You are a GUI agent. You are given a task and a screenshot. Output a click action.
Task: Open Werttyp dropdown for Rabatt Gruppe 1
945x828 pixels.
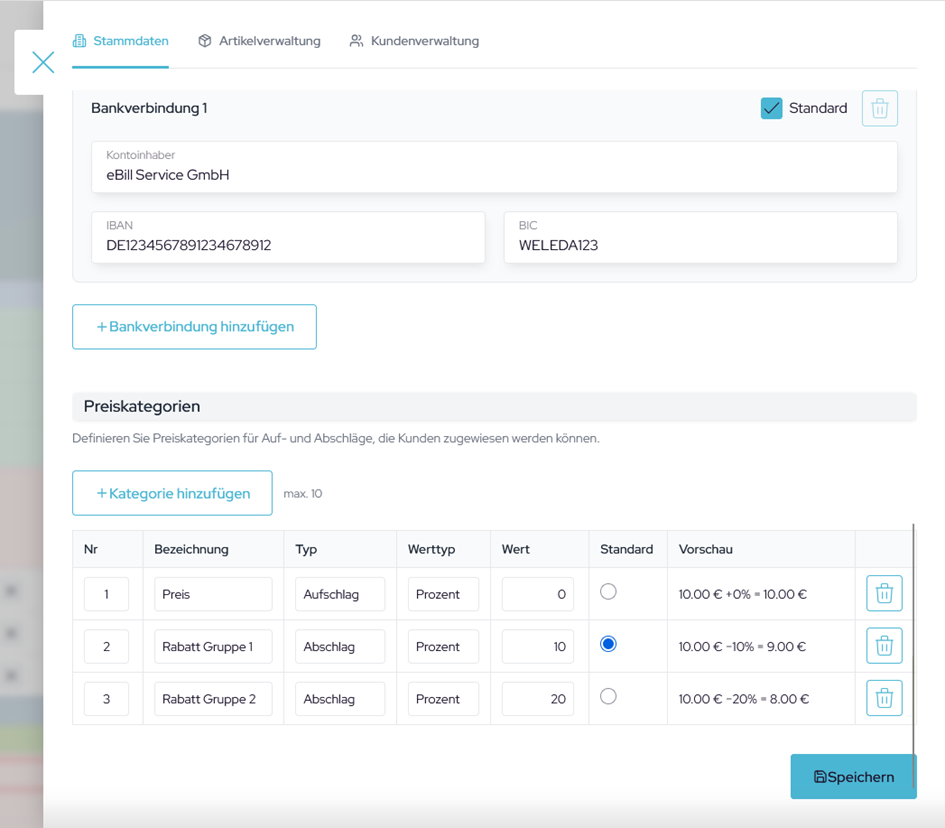[443, 647]
